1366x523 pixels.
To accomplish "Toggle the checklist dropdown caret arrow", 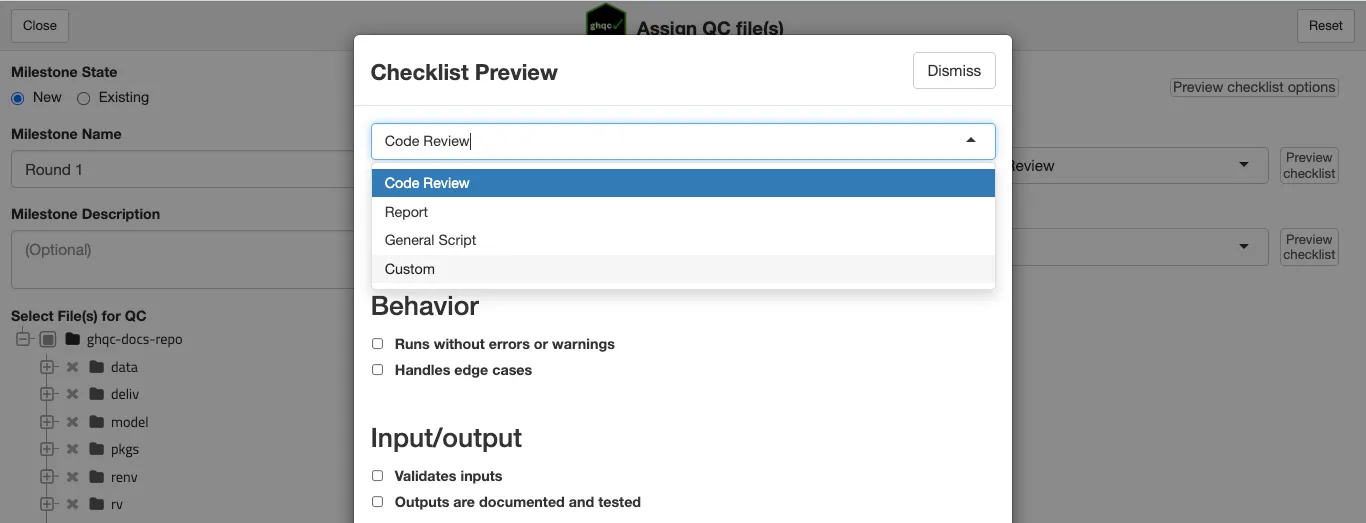I will tap(970, 141).
